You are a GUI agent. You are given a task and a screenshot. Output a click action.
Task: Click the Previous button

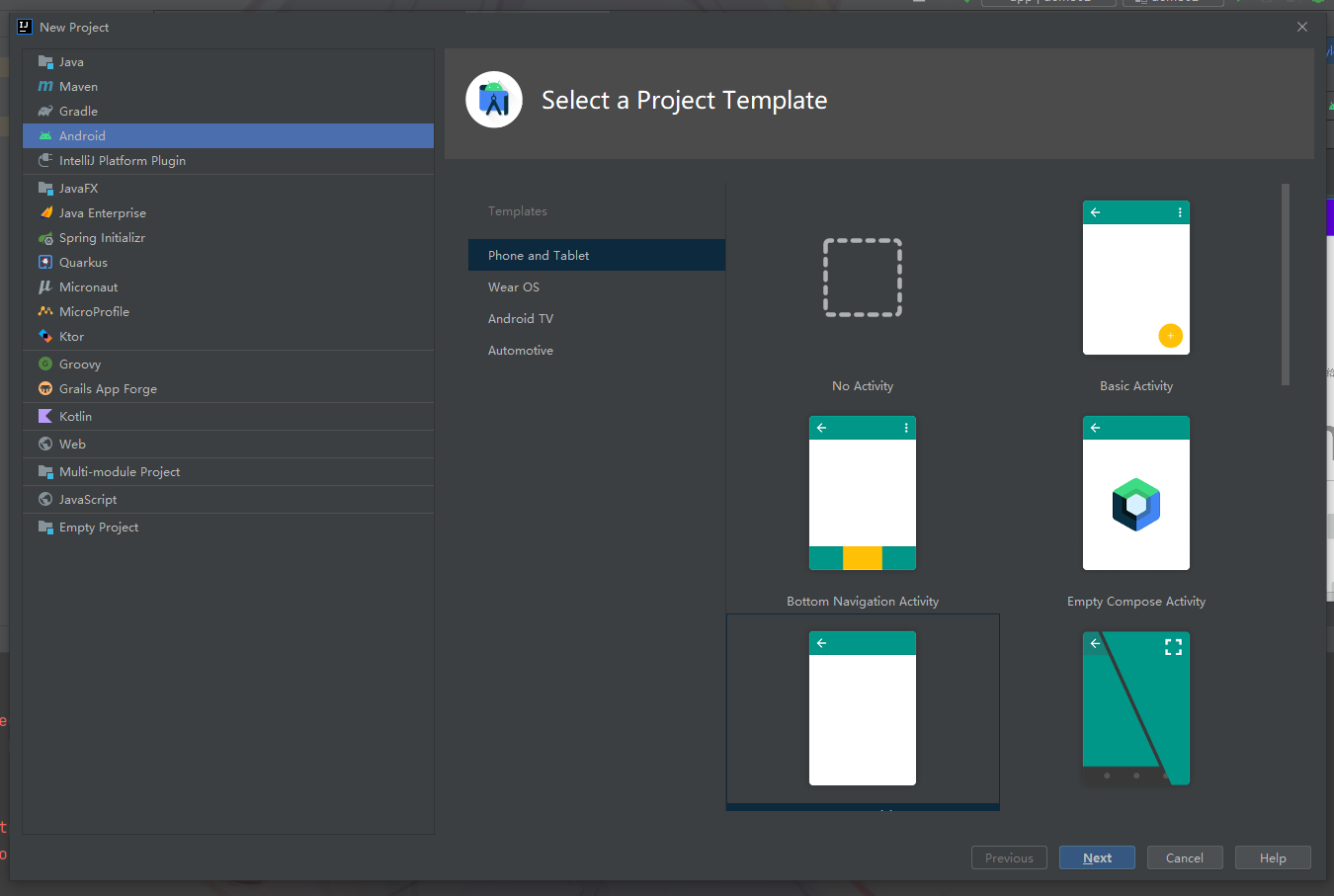[x=1009, y=857]
